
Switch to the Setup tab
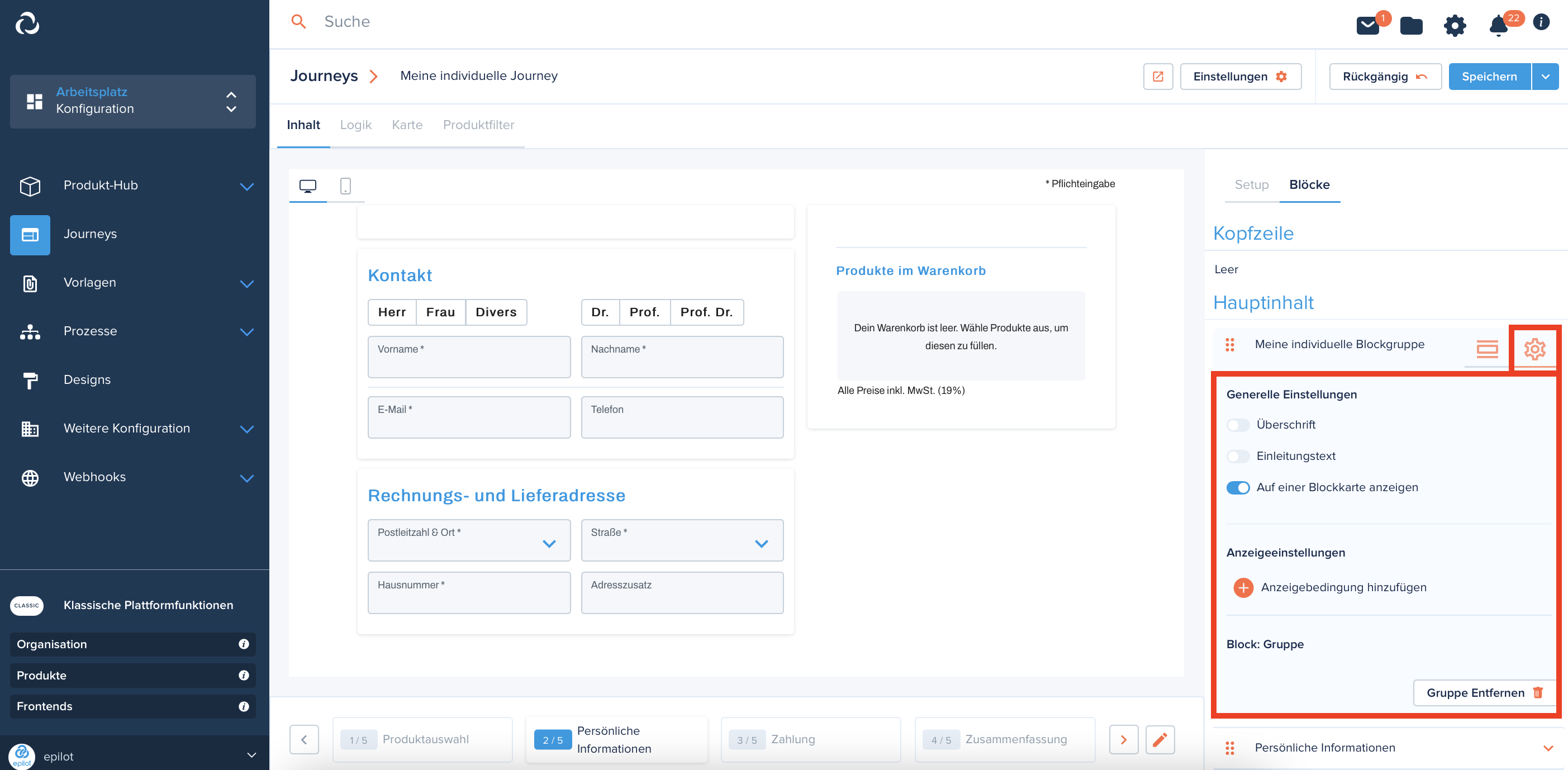click(1251, 184)
